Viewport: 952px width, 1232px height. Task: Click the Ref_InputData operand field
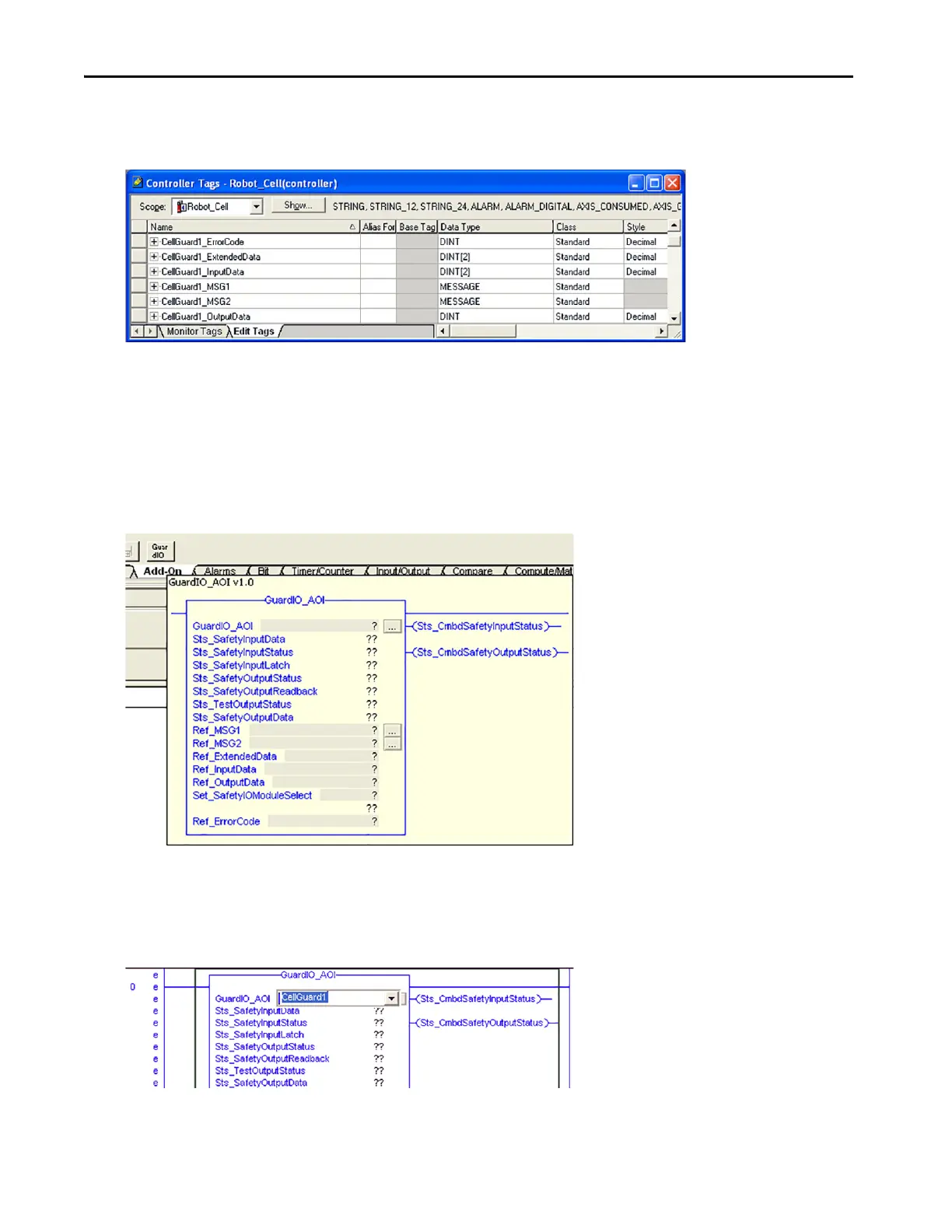pos(322,769)
